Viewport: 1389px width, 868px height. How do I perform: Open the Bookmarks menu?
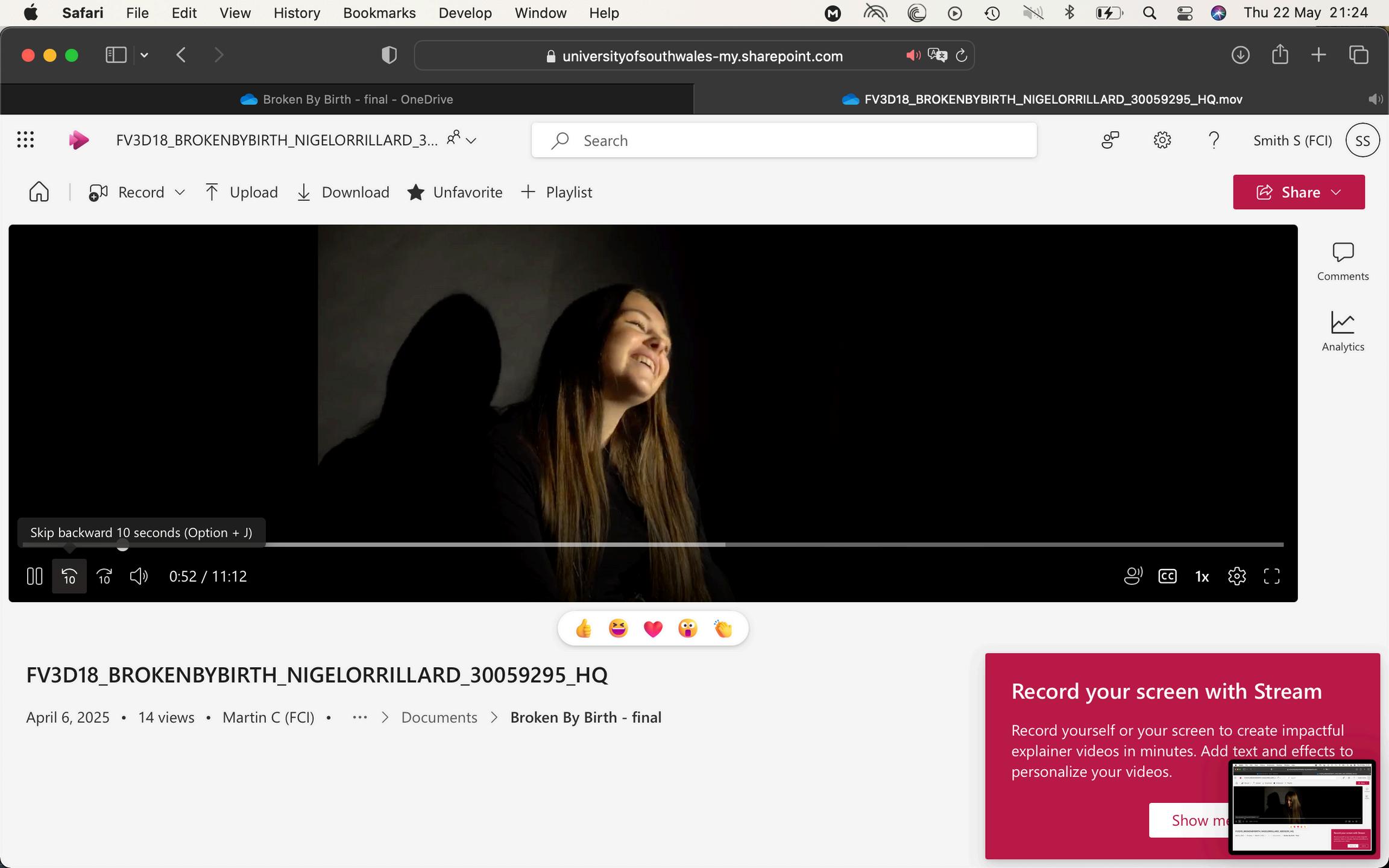coord(379,13)
